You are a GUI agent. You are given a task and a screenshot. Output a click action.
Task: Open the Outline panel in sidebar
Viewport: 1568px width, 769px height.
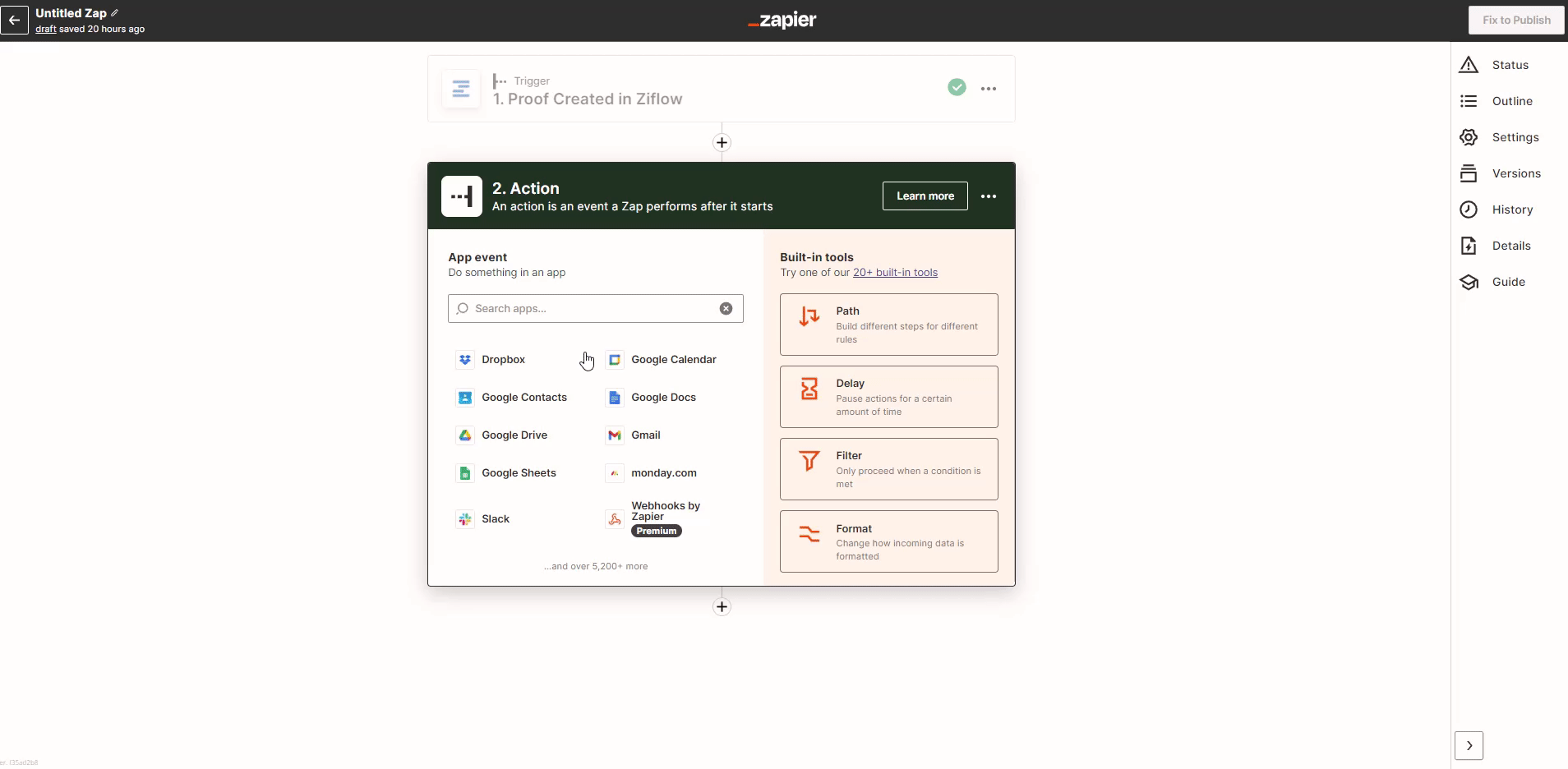(x=1511, y=101)
